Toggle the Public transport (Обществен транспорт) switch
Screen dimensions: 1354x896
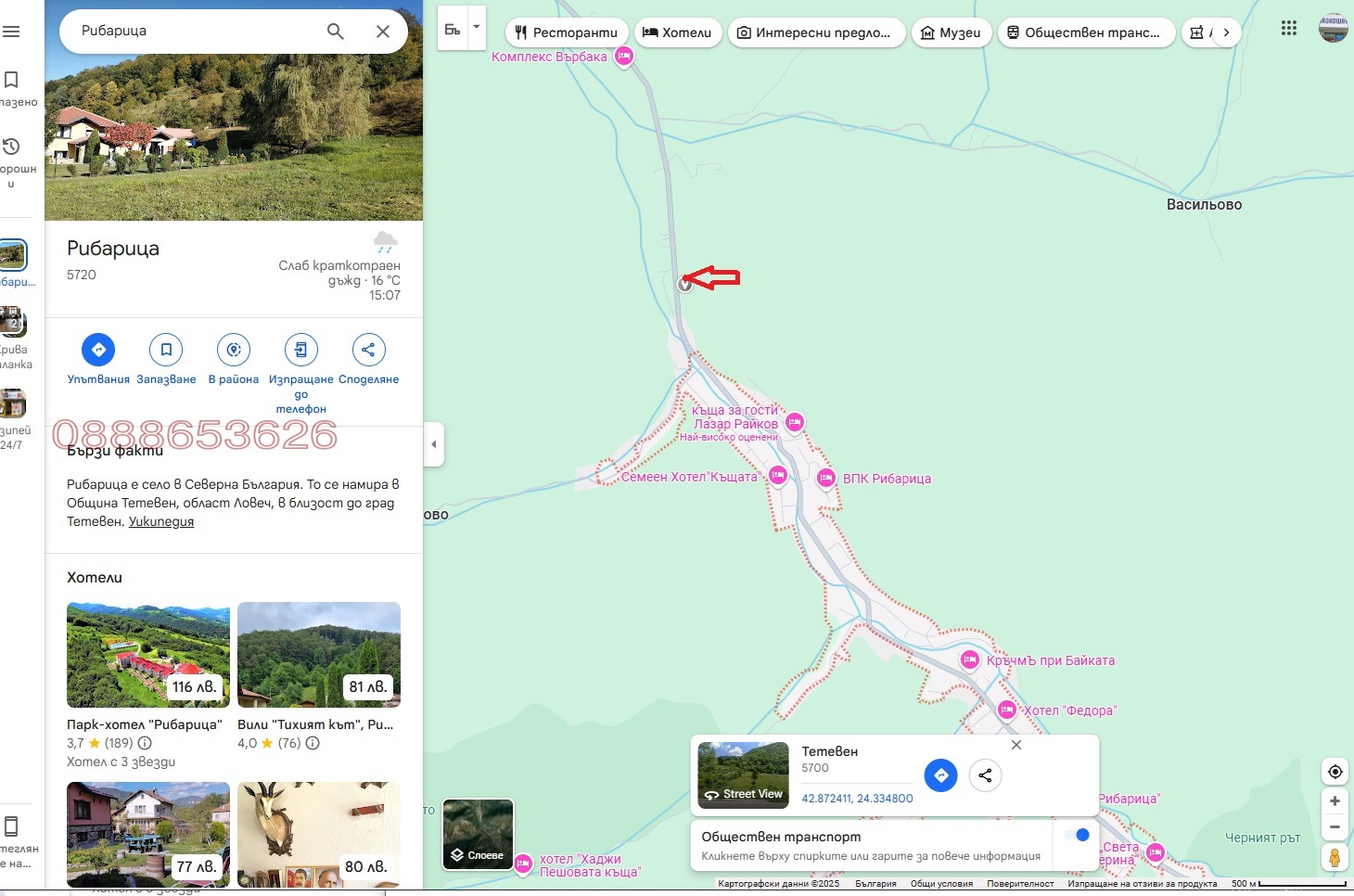coord(1076,836)
